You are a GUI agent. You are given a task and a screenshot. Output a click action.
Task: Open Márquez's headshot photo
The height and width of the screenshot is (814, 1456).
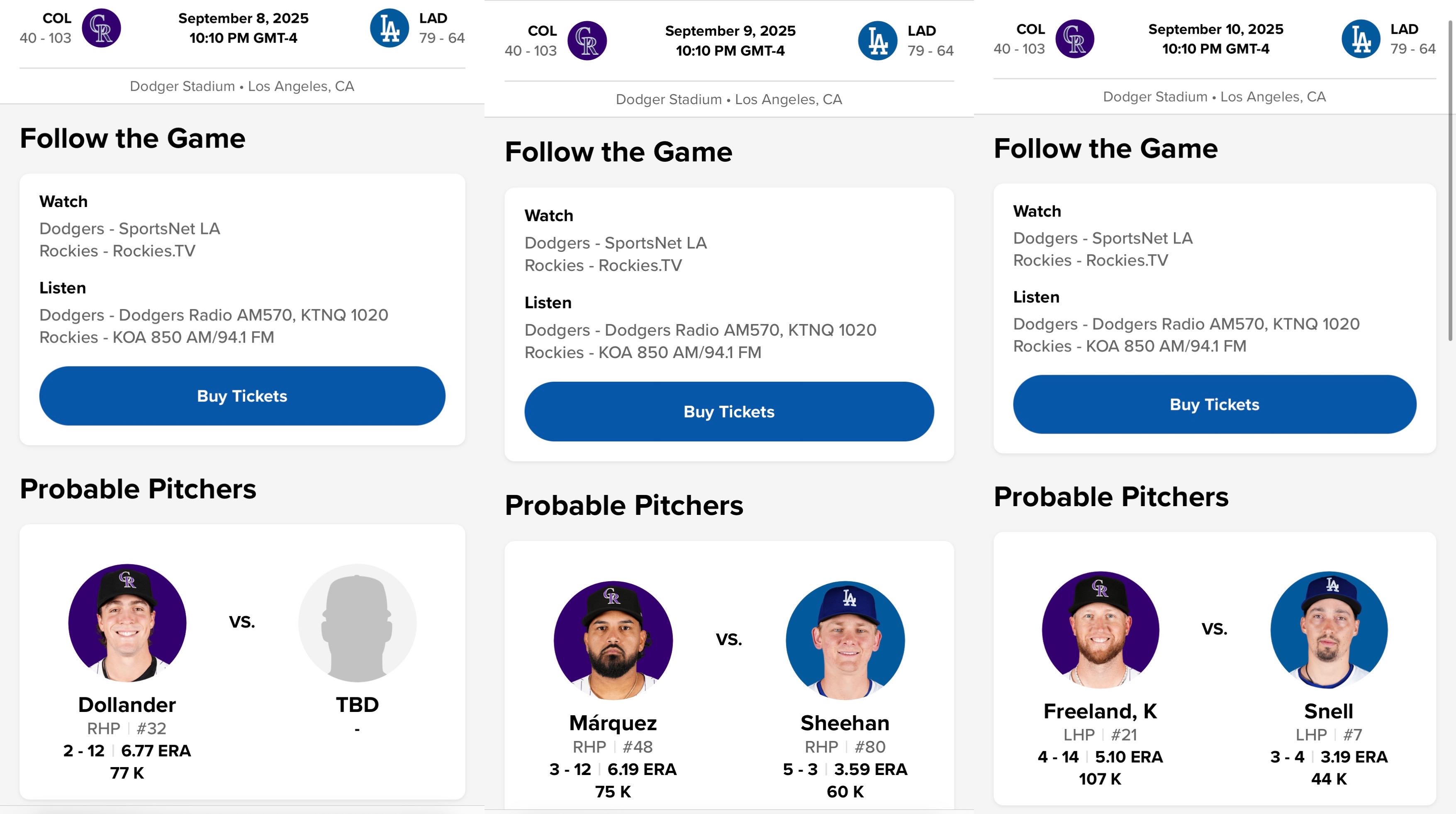click(x=613, y=640)
